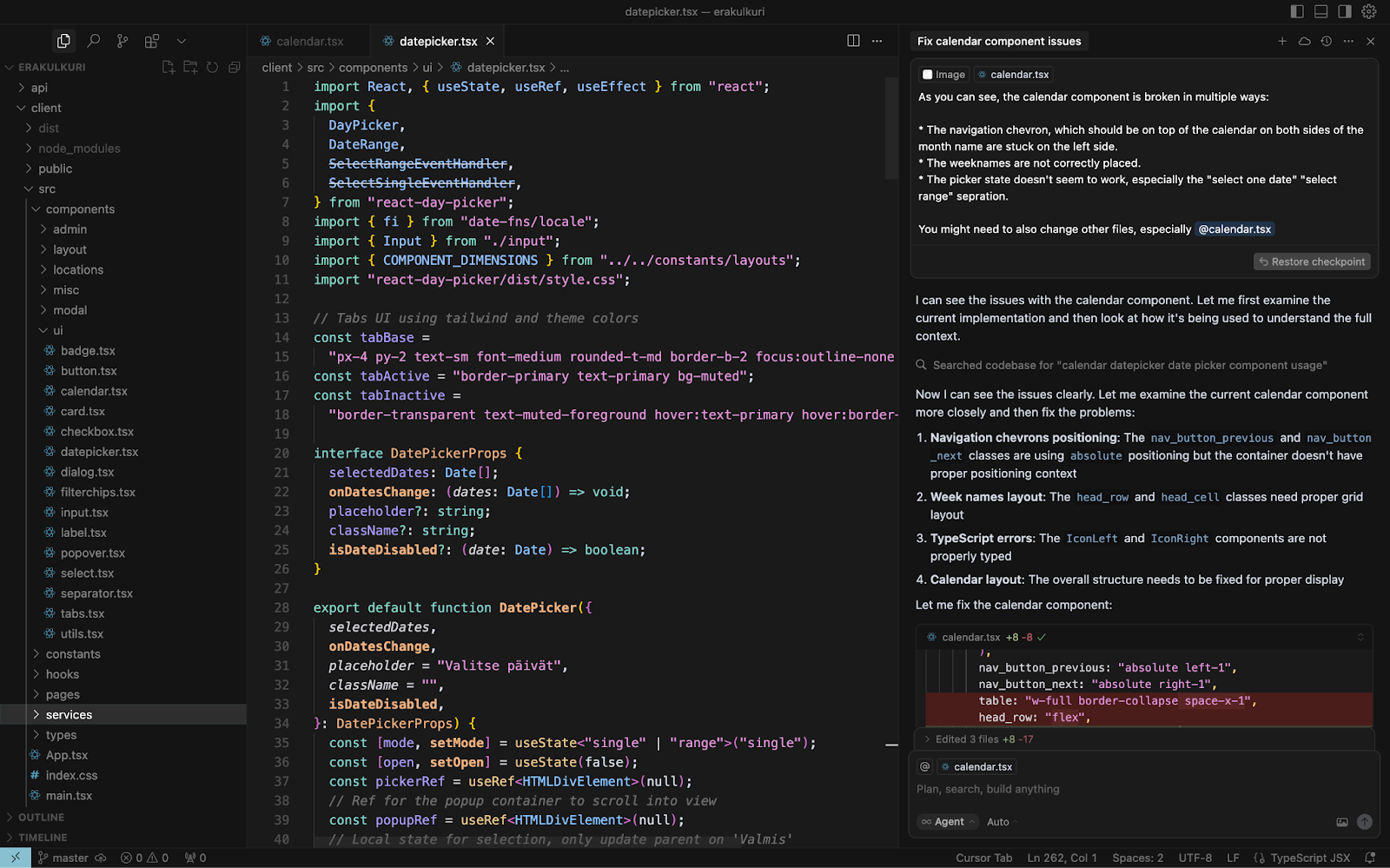Focus the Plan, search, build anything input

[x=1143, y=789]
